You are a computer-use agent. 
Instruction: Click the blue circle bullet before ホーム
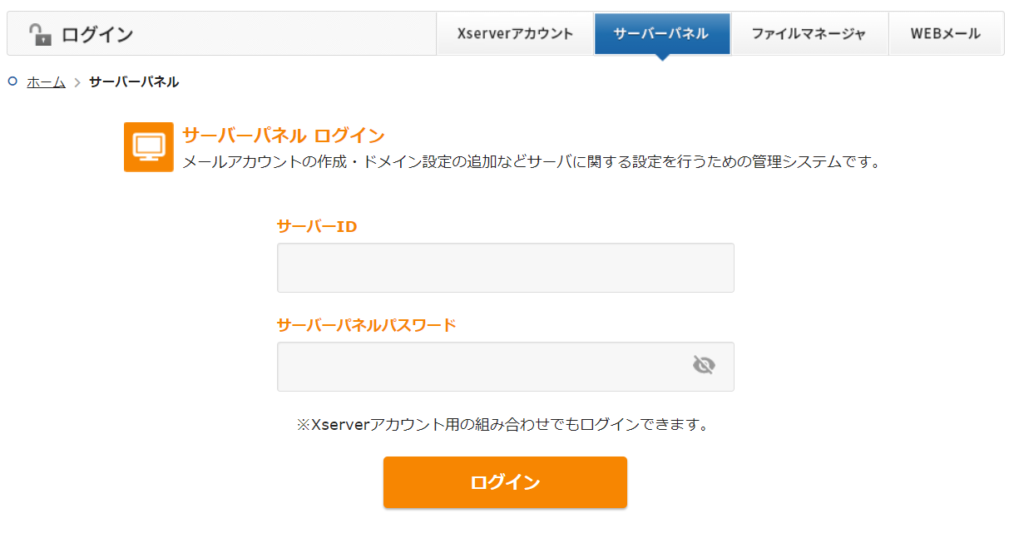pos(12,82)
